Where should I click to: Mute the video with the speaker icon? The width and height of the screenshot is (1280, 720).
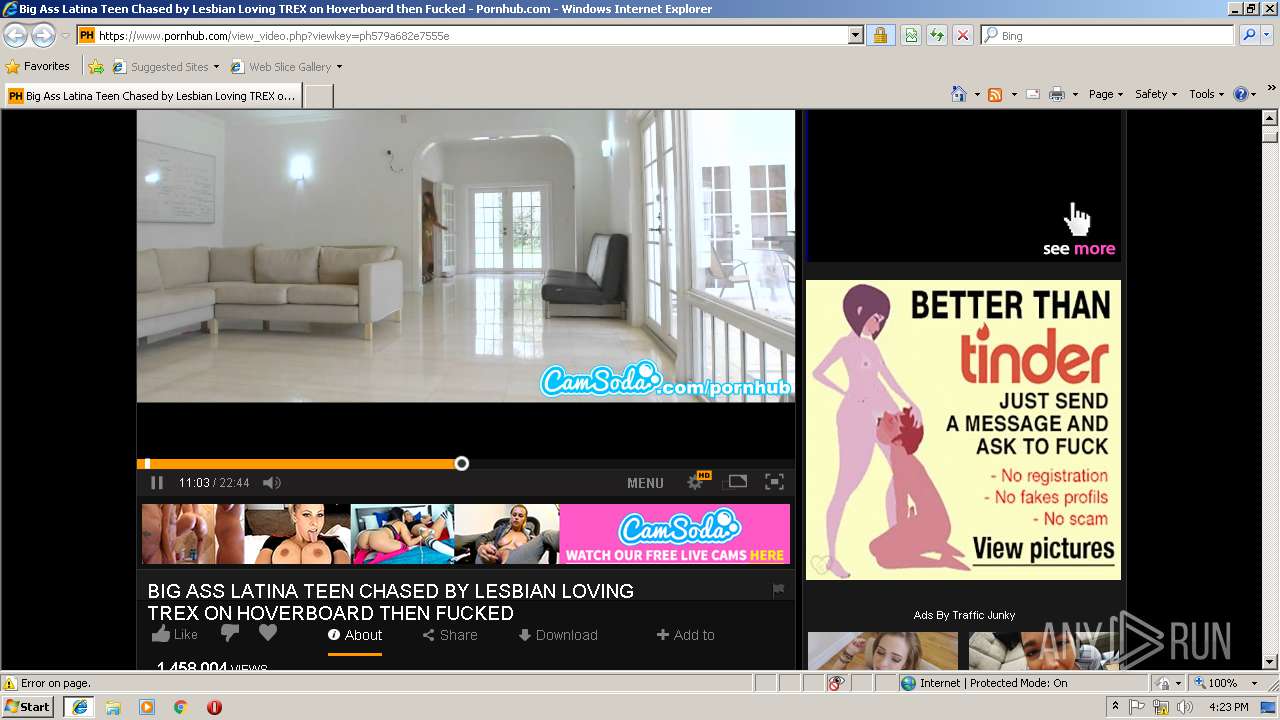coord(271,483)
